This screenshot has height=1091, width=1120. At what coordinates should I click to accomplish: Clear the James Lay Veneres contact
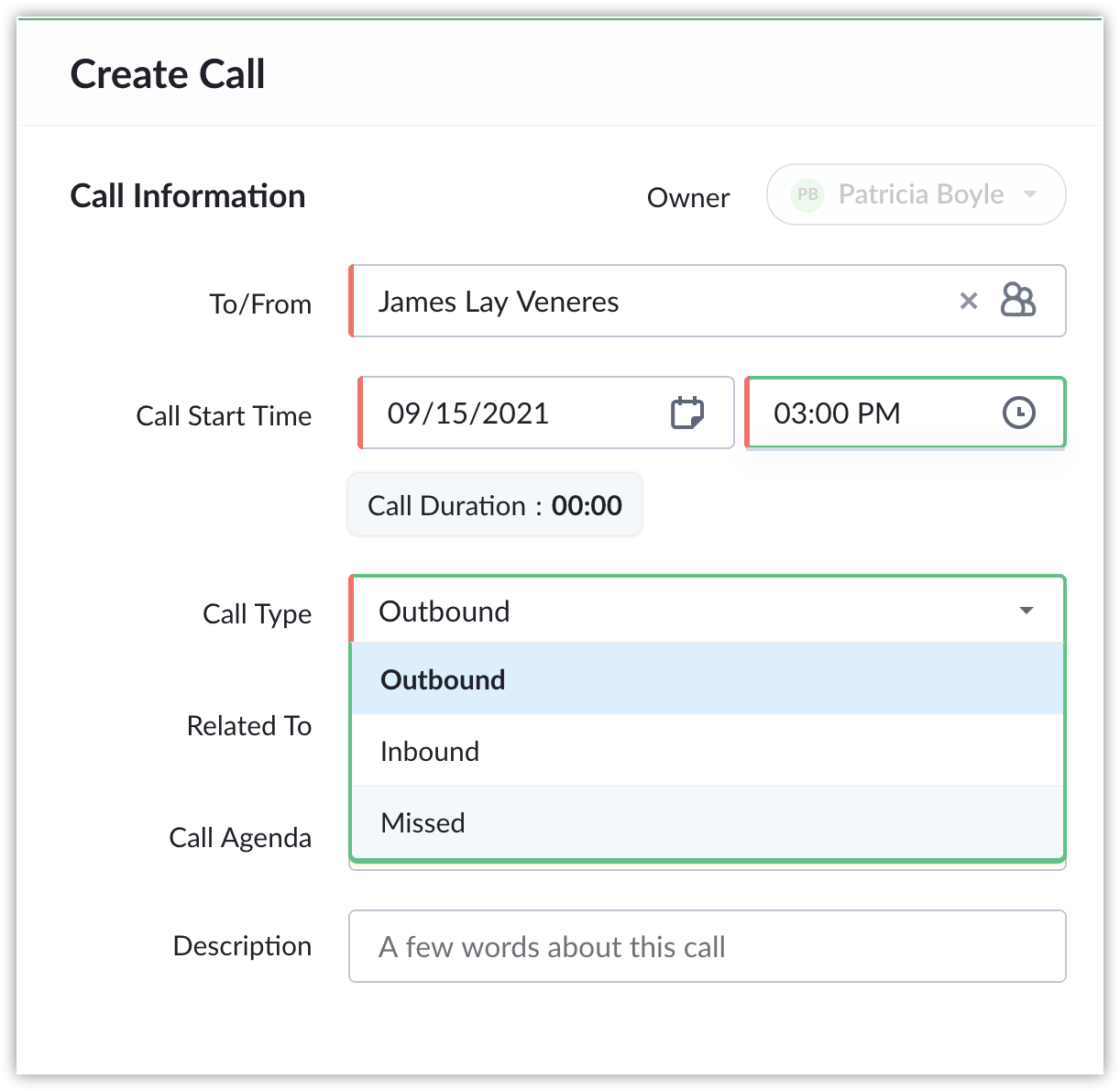click(x=969, y=302)
